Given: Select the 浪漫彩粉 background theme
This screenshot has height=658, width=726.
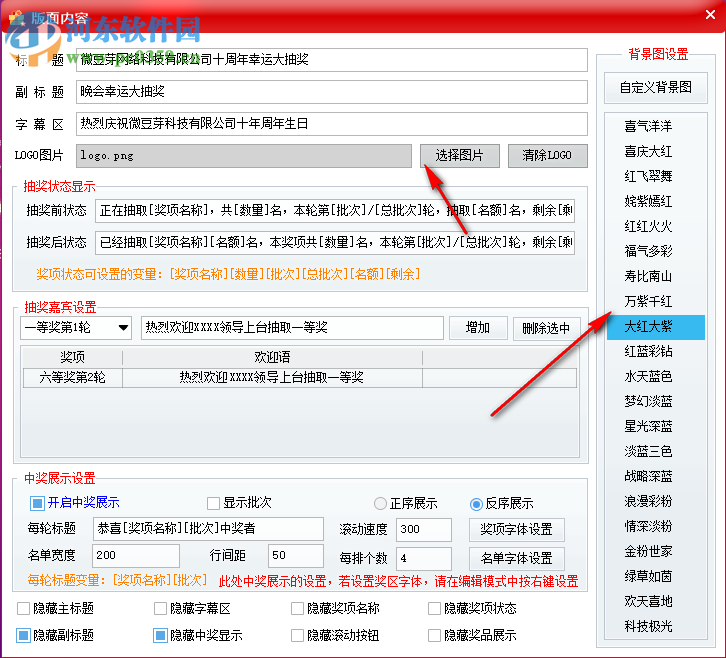Looking at the screenshot, I should [656, 501].
